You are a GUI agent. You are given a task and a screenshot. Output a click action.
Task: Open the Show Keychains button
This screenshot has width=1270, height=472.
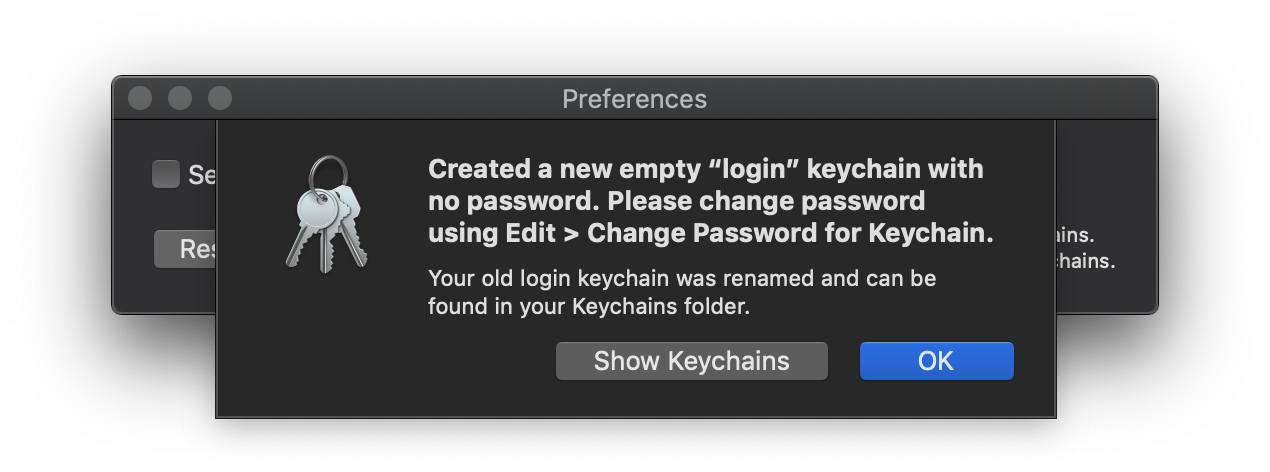pyautogui.click(x=692, y=361)
